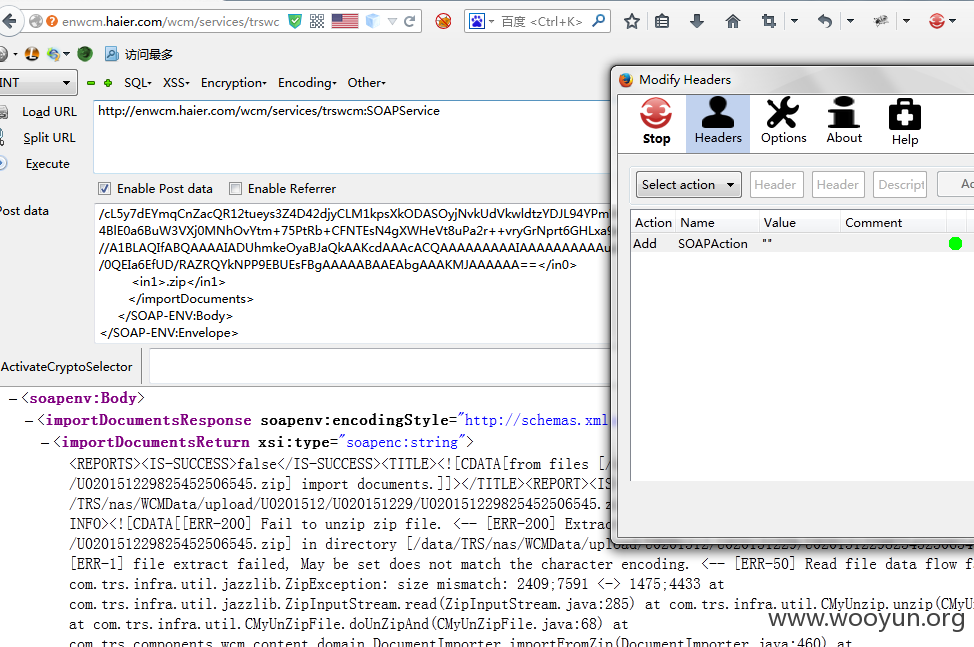Open Options wrench icon in Modify Headers
This screenshot has height=647, width=974.
[783, 121]
